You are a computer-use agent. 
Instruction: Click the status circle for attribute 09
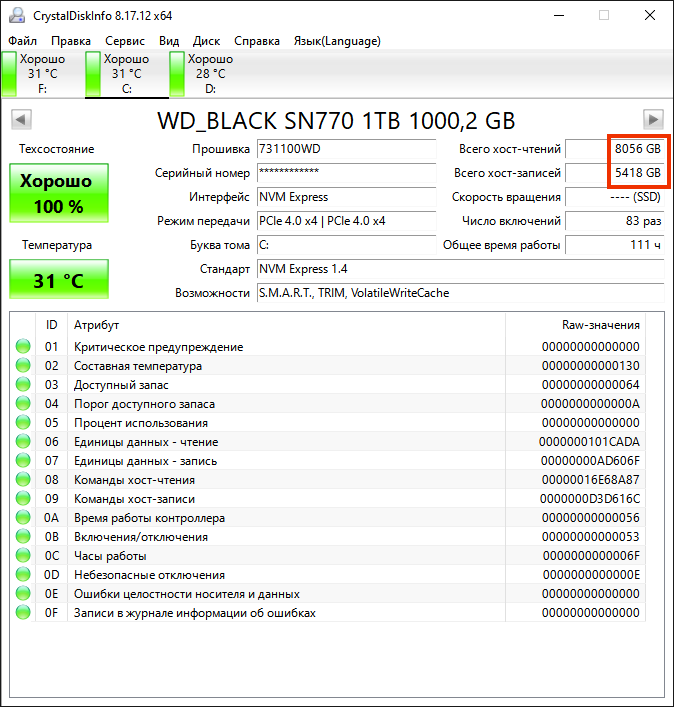(x=23, y=498)
